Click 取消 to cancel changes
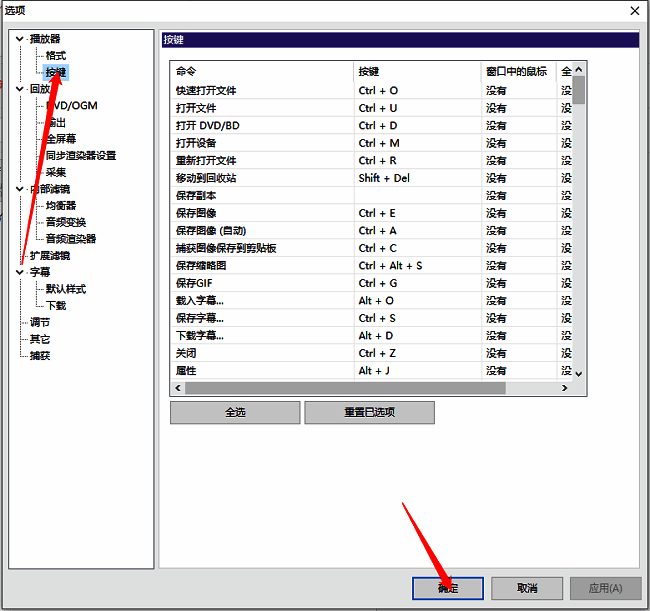 pos(527,588)
